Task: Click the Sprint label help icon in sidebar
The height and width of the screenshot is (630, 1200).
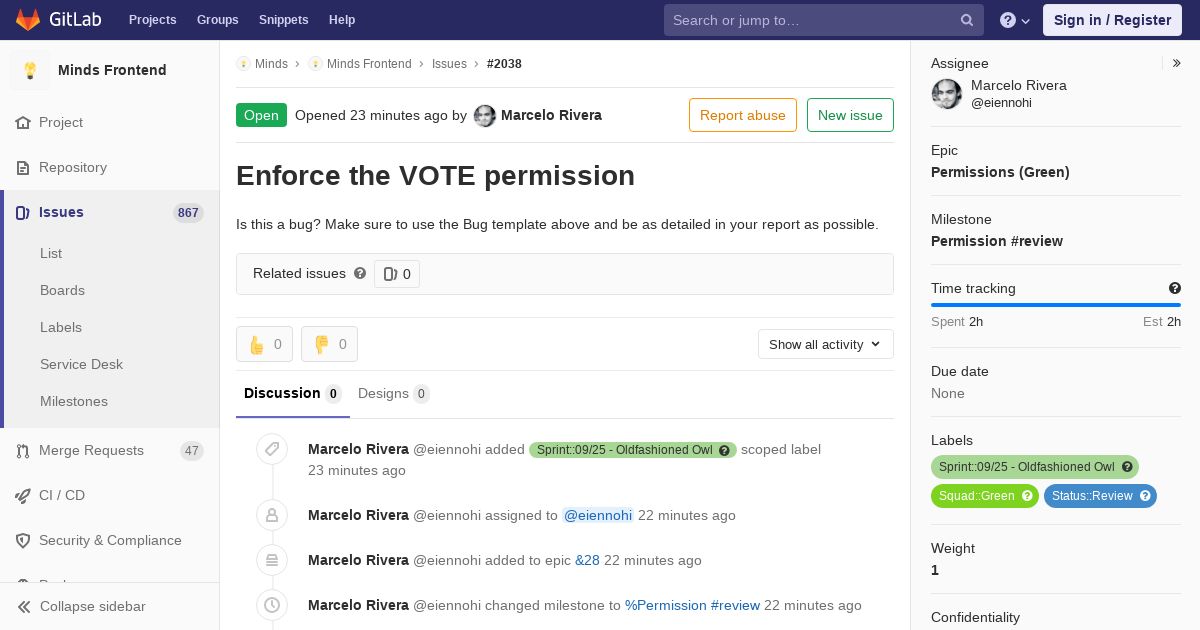Action: pos(1127,467)
